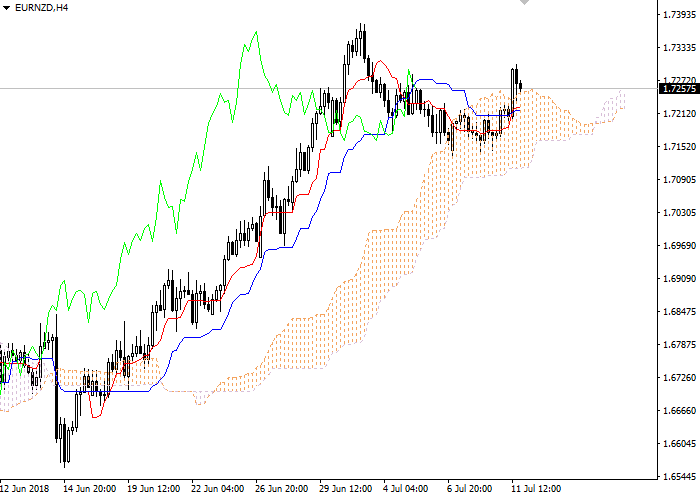This screenshot has height=500, width=700.
Task: Select the 1.68475 price axis label
Action: click(x=679, y=311)
